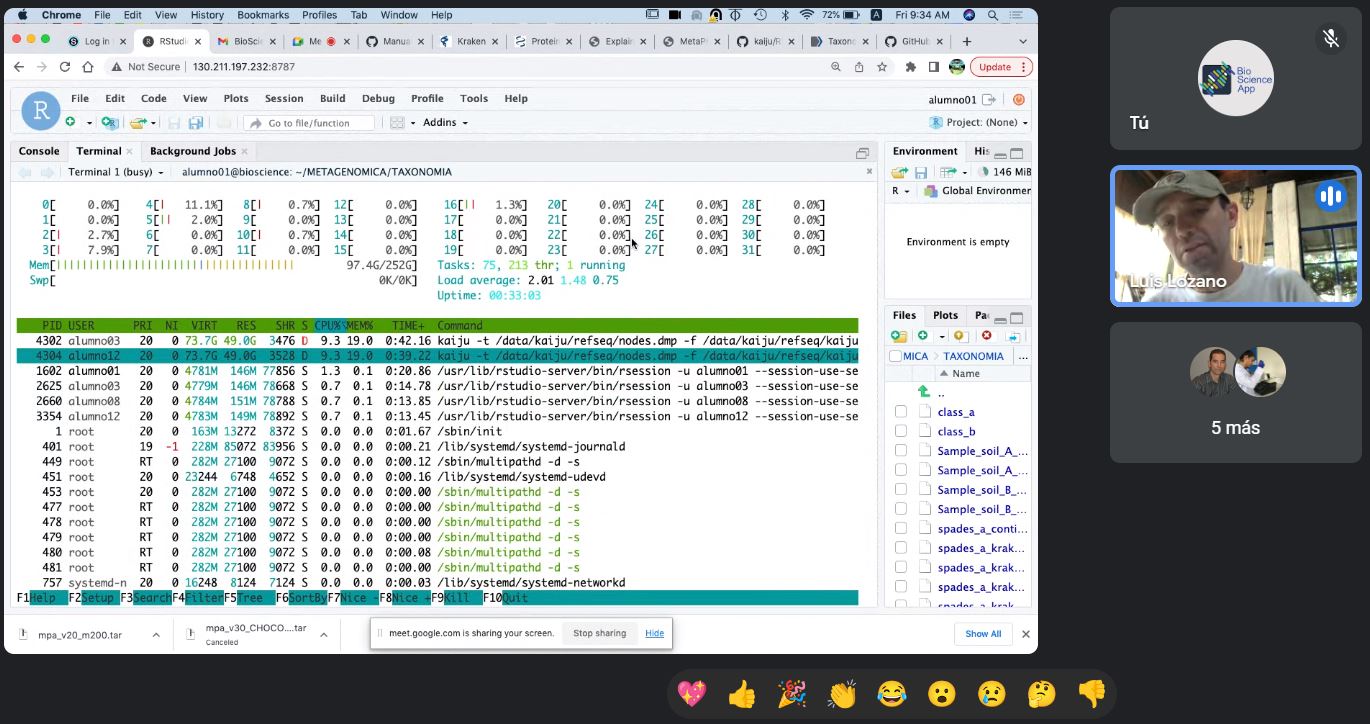Click the Load Workspace icon in Environment pane
Viewport: 1370px width, 724px height.
899,172
